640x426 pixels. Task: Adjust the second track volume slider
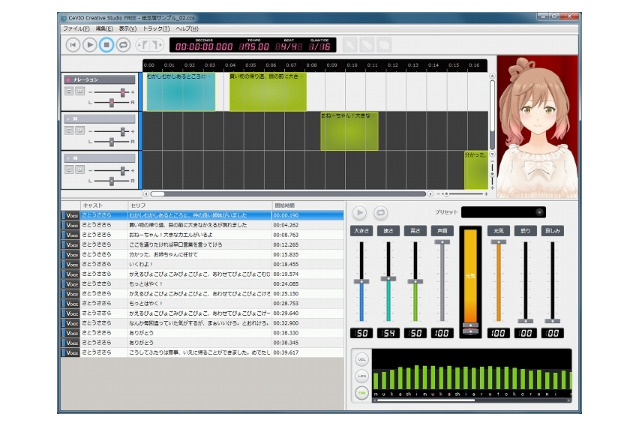[x=122, y=131]
